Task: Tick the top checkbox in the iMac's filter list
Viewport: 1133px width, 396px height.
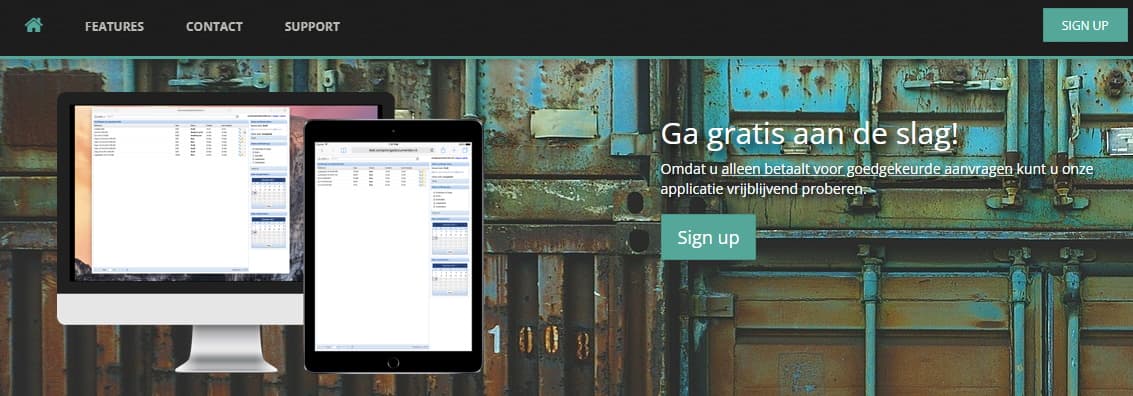Action: 253,148
